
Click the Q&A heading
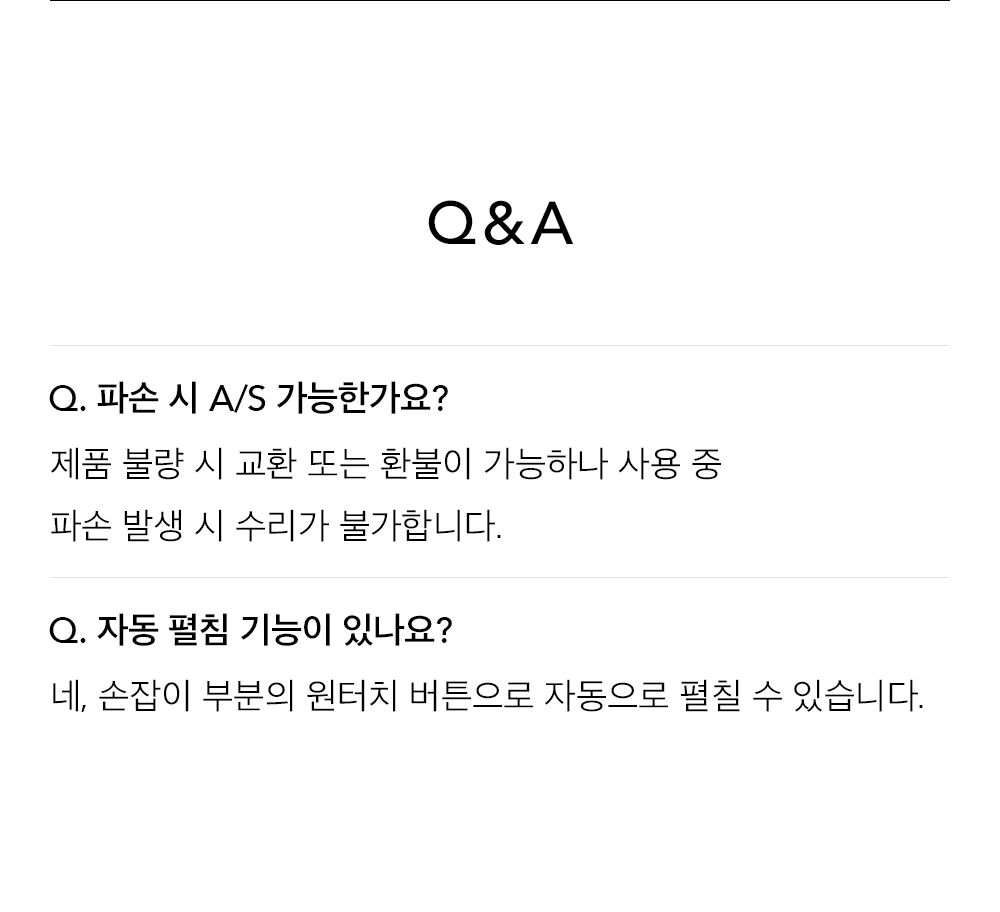[x=500, y=224]
